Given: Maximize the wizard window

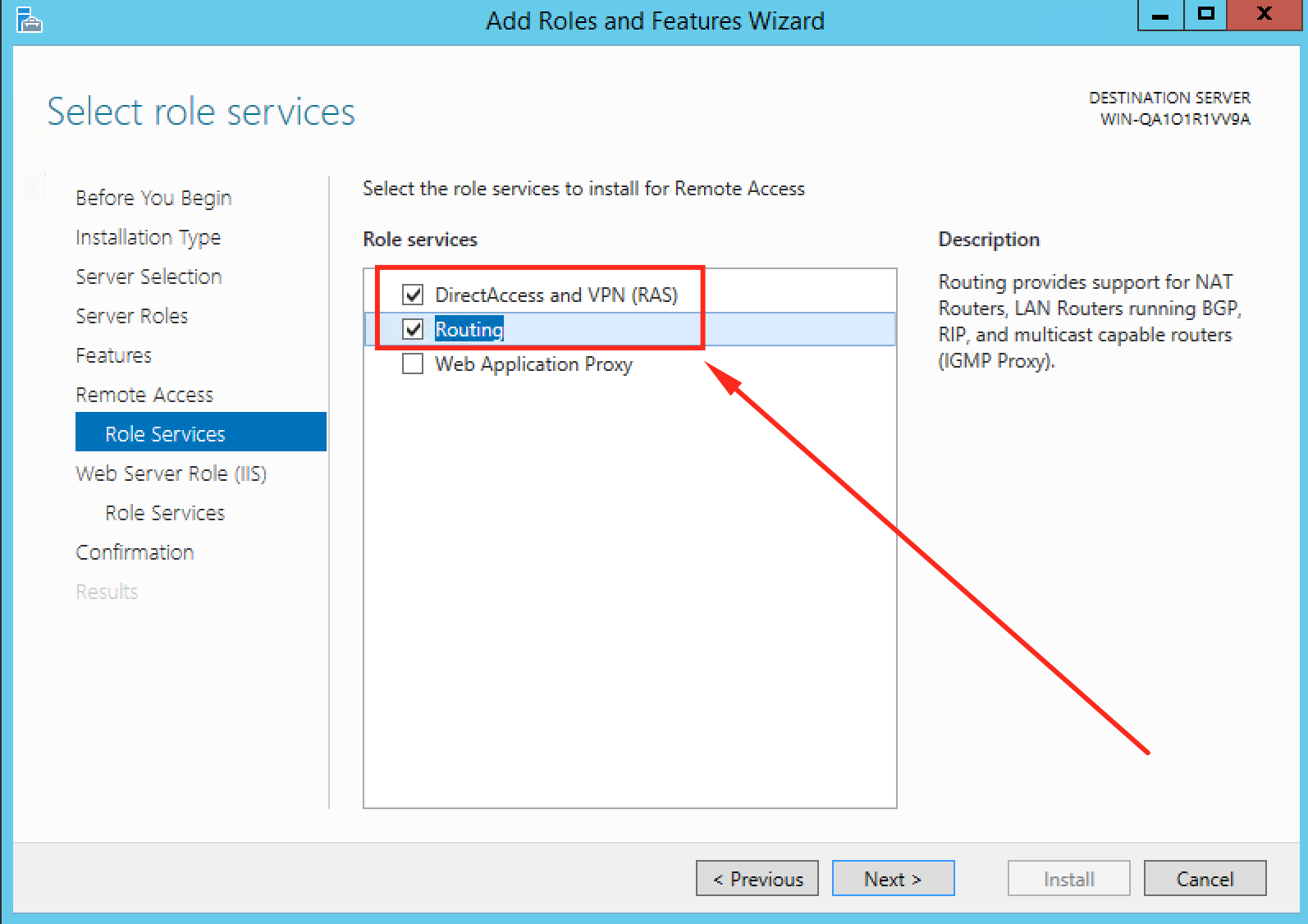Looking at the screenshot, I should click(x=1205, y=15).
